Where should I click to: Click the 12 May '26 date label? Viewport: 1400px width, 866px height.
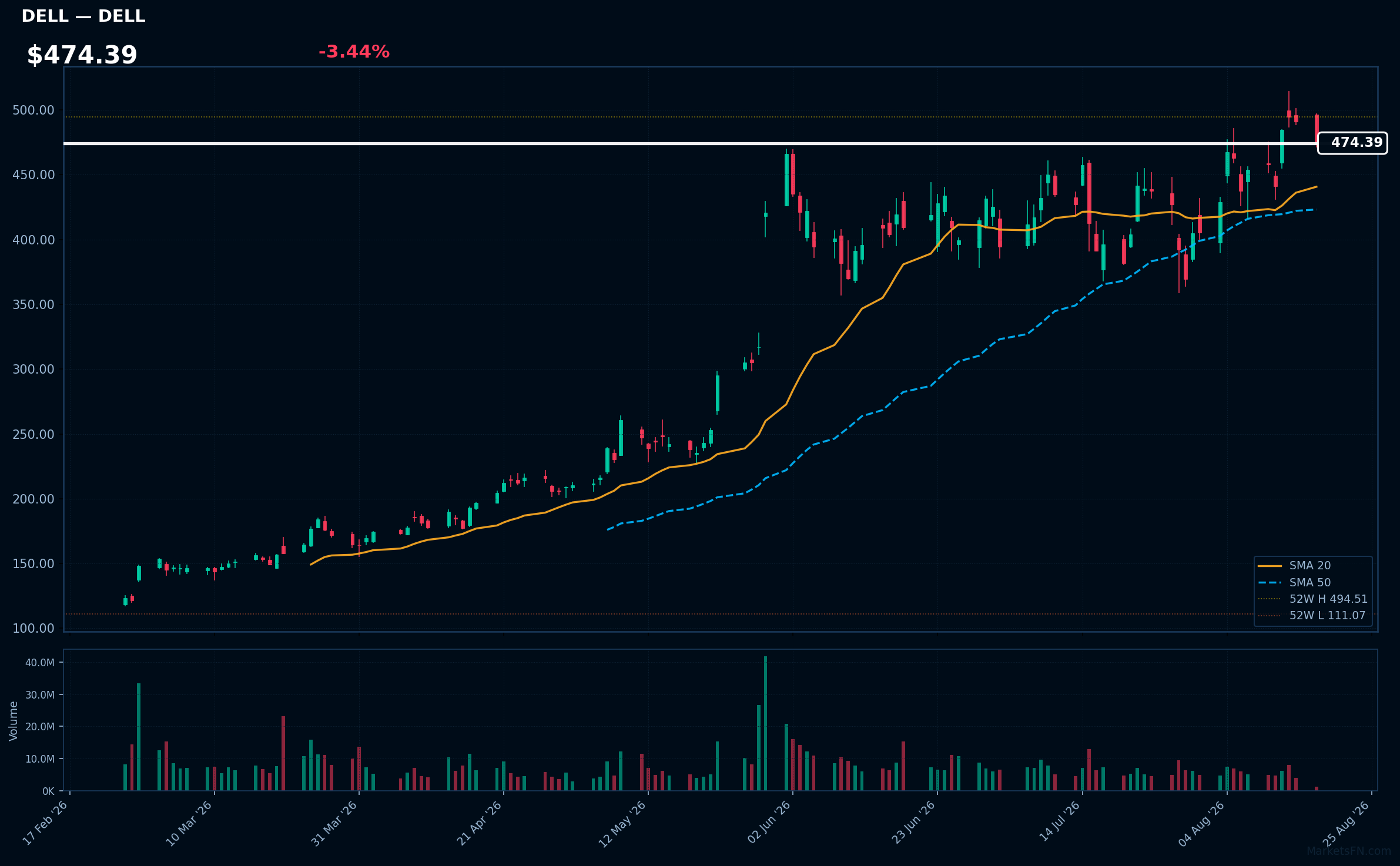622,824
